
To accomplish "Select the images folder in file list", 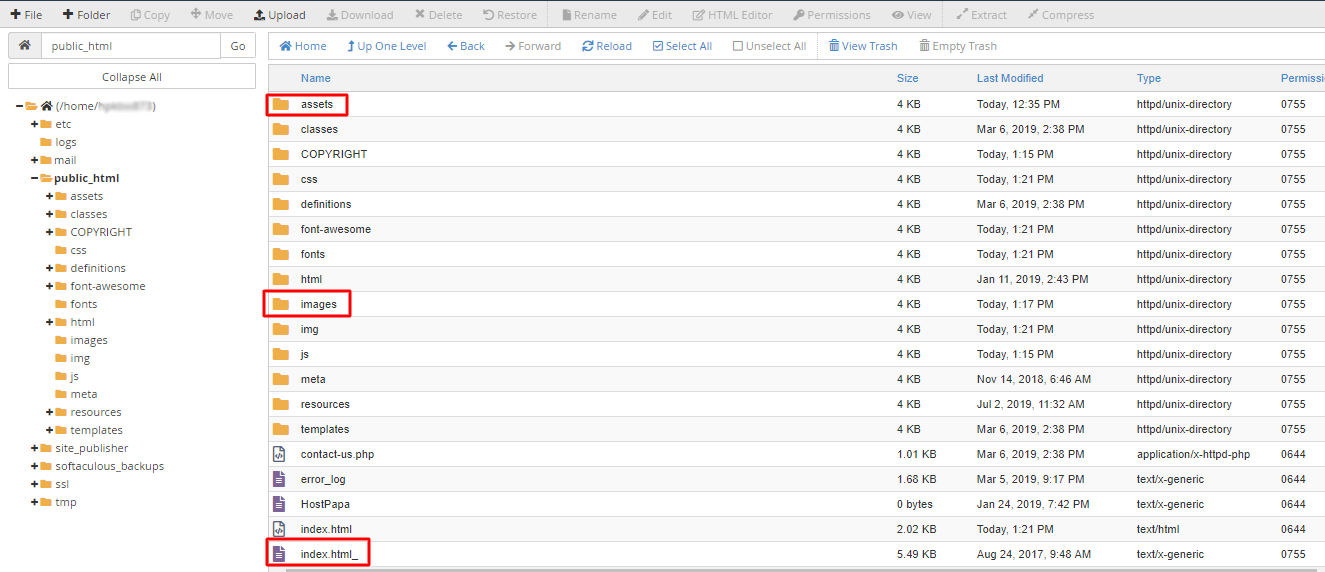I will (318, 304).
